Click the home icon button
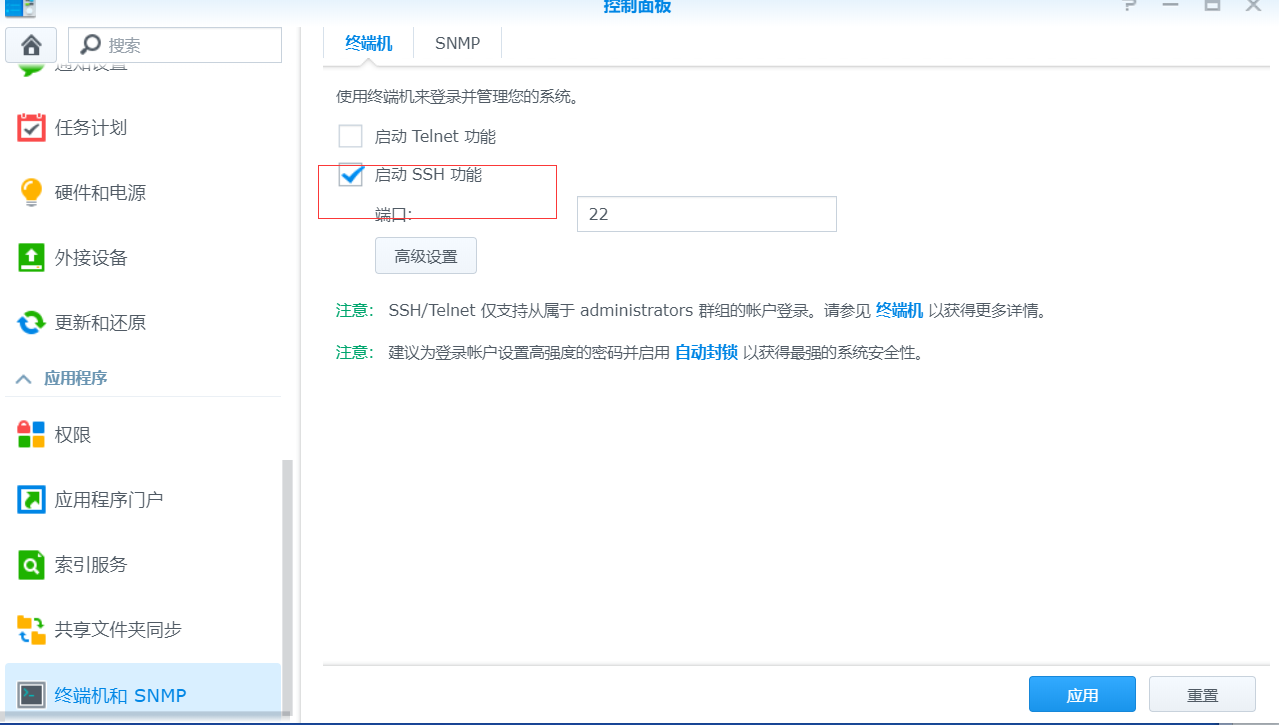This screenshot has height=725, width=1279. 31,45
